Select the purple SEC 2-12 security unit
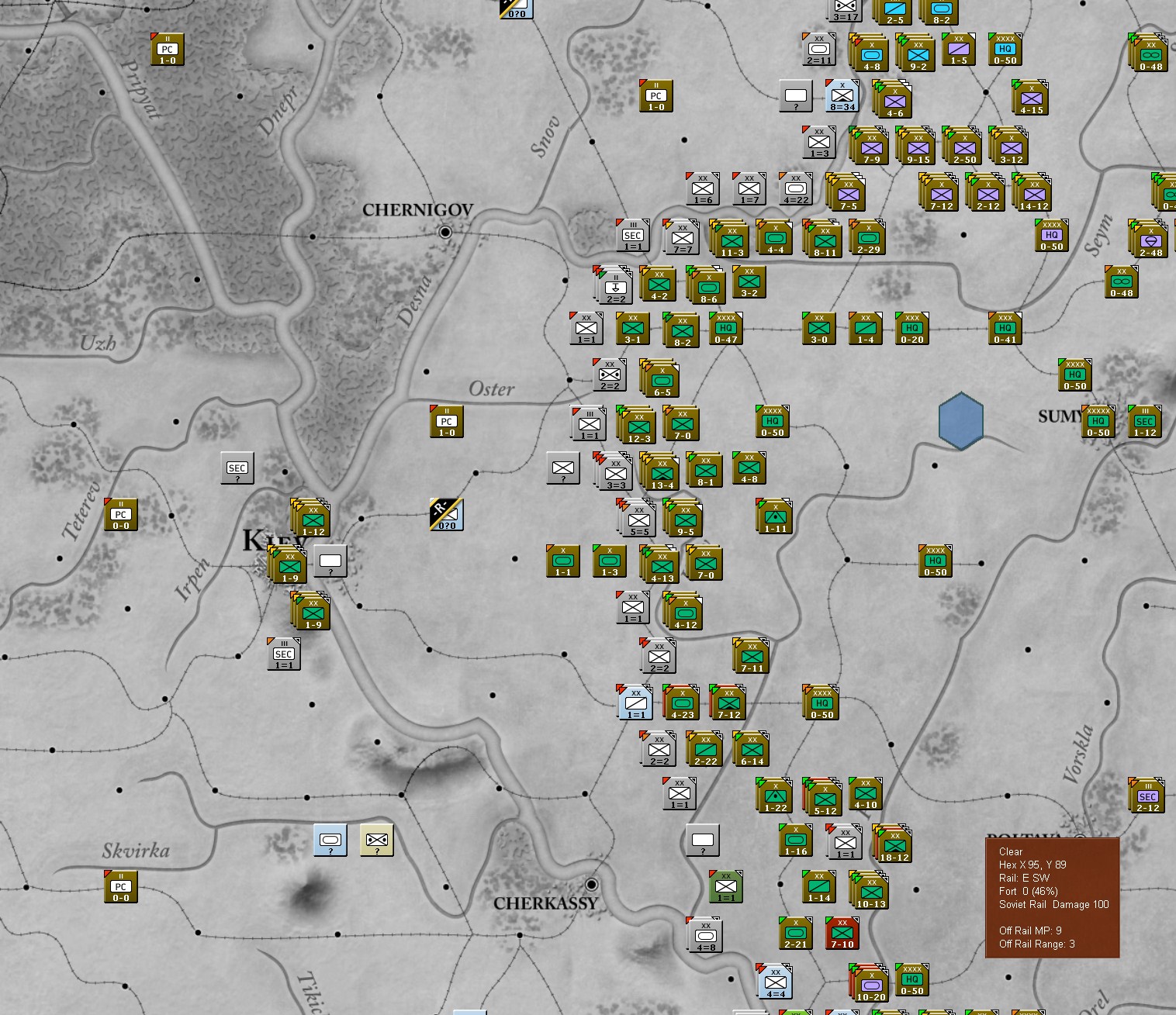Screen dimensions: 1176x1015 tap(1147, 796)
